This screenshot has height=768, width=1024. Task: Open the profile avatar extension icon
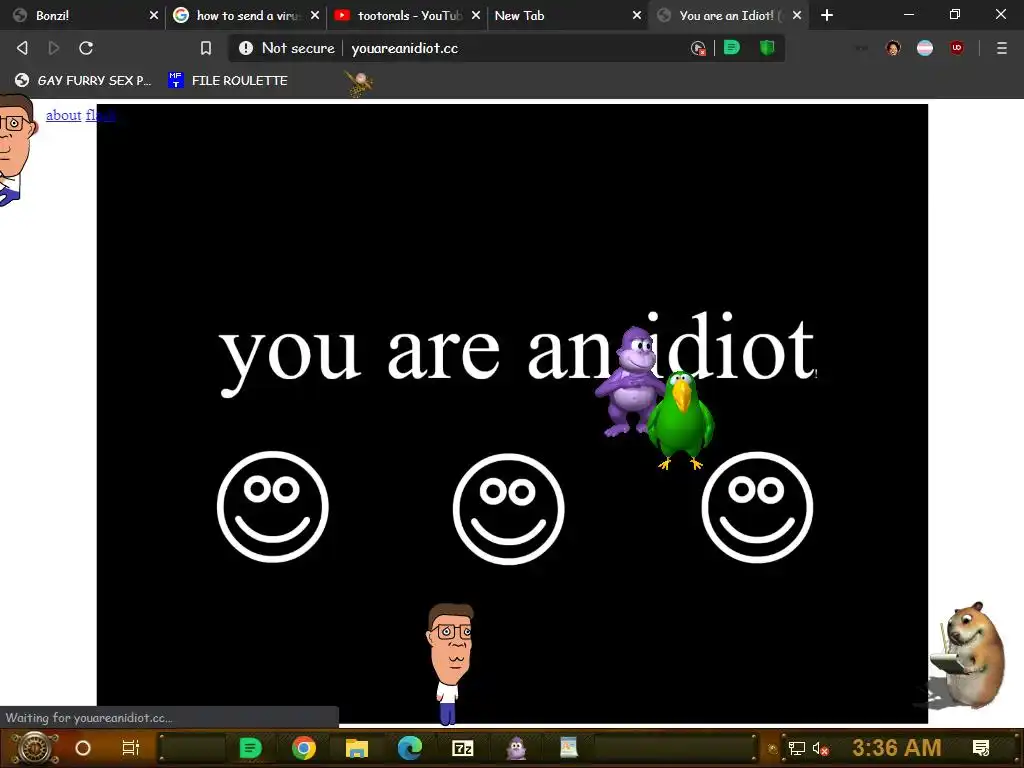point(893,48)
